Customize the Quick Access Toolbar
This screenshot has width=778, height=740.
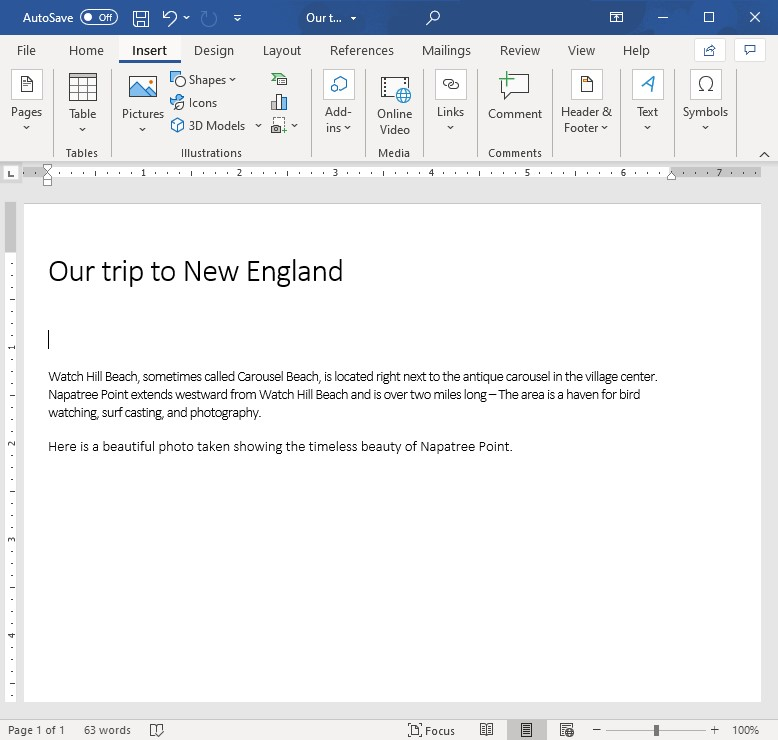238,18
